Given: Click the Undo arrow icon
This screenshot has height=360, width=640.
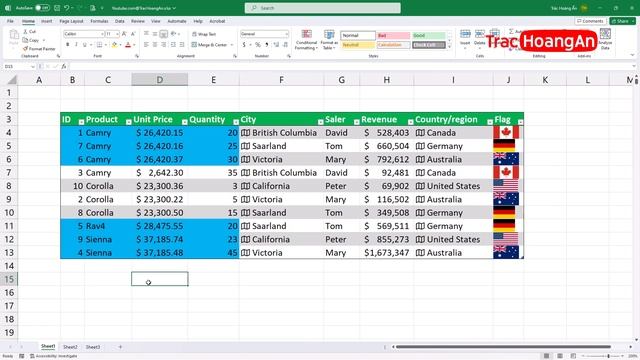Looking at the screenshot, I should pos(67,8).
